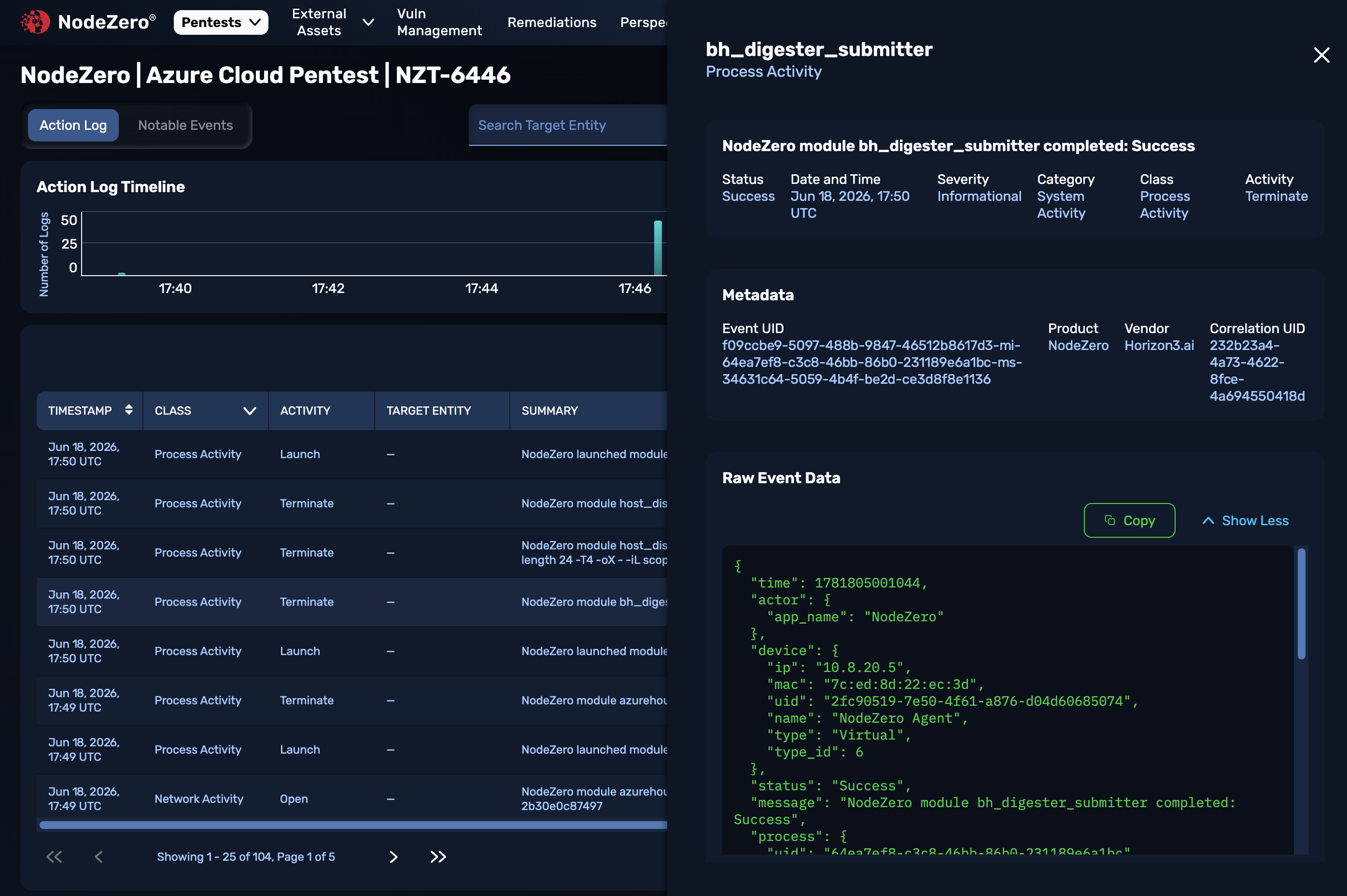Click the NodeZero product value in Metadata
The image size is (1347, 896).
point(1078,346)
